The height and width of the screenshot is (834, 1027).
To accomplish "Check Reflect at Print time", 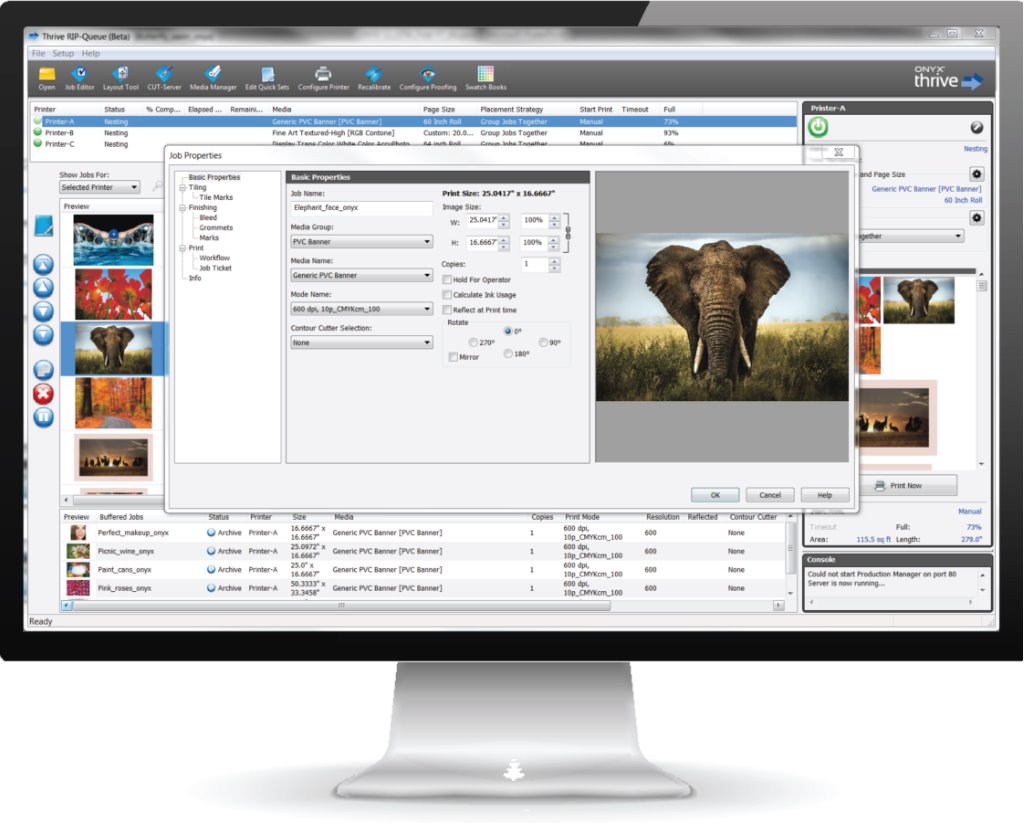I will [447, 310].
